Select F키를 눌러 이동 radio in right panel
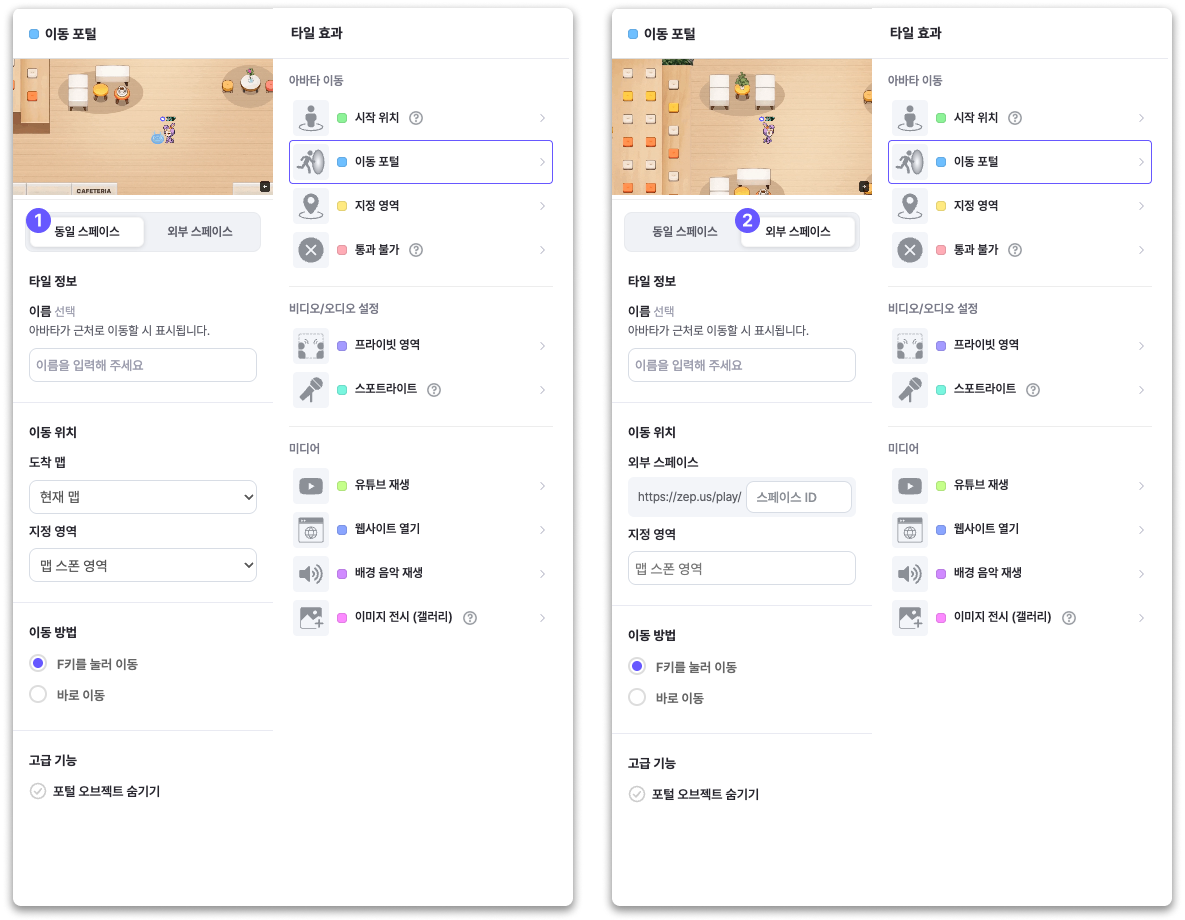The width and height of the screenshot is (1185, 920). pyautogui.click(x=637, y=666)
